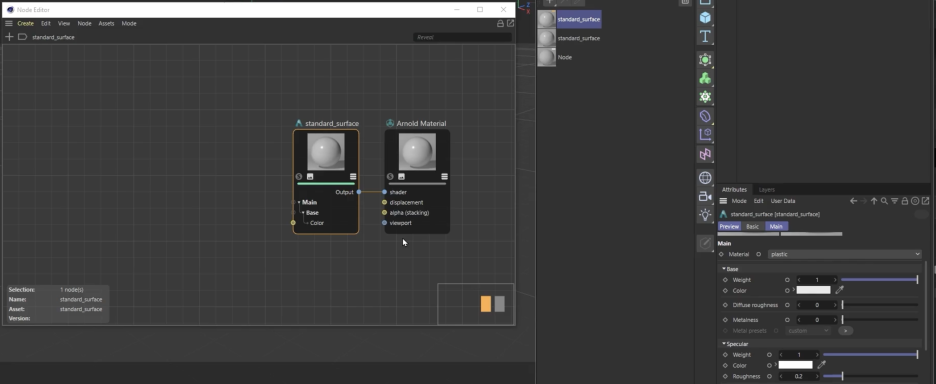
Task: Click the new window icon in Attributes panel
Action: pos(926,201)
